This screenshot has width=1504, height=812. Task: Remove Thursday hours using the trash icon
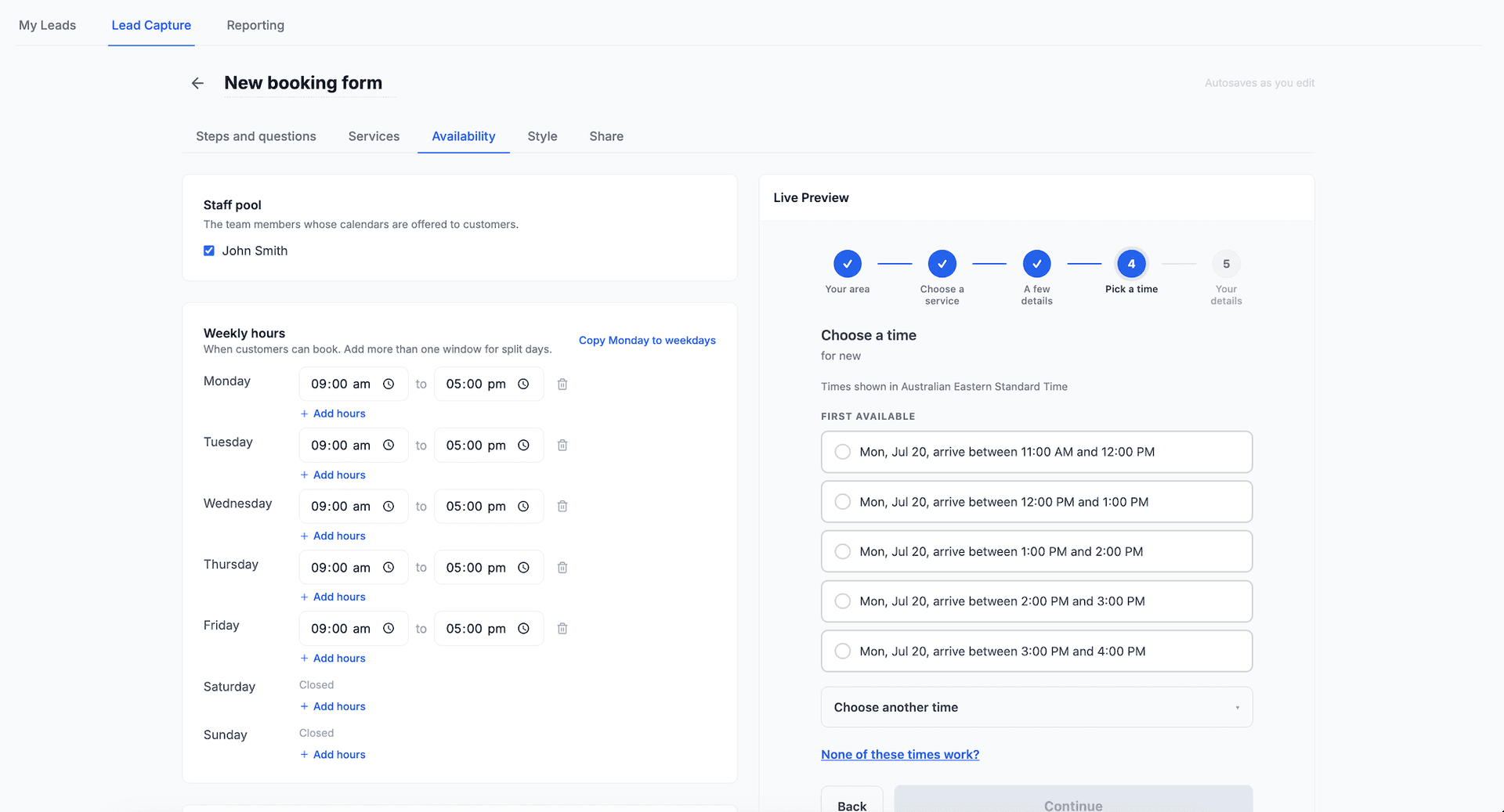coord(562,567)
